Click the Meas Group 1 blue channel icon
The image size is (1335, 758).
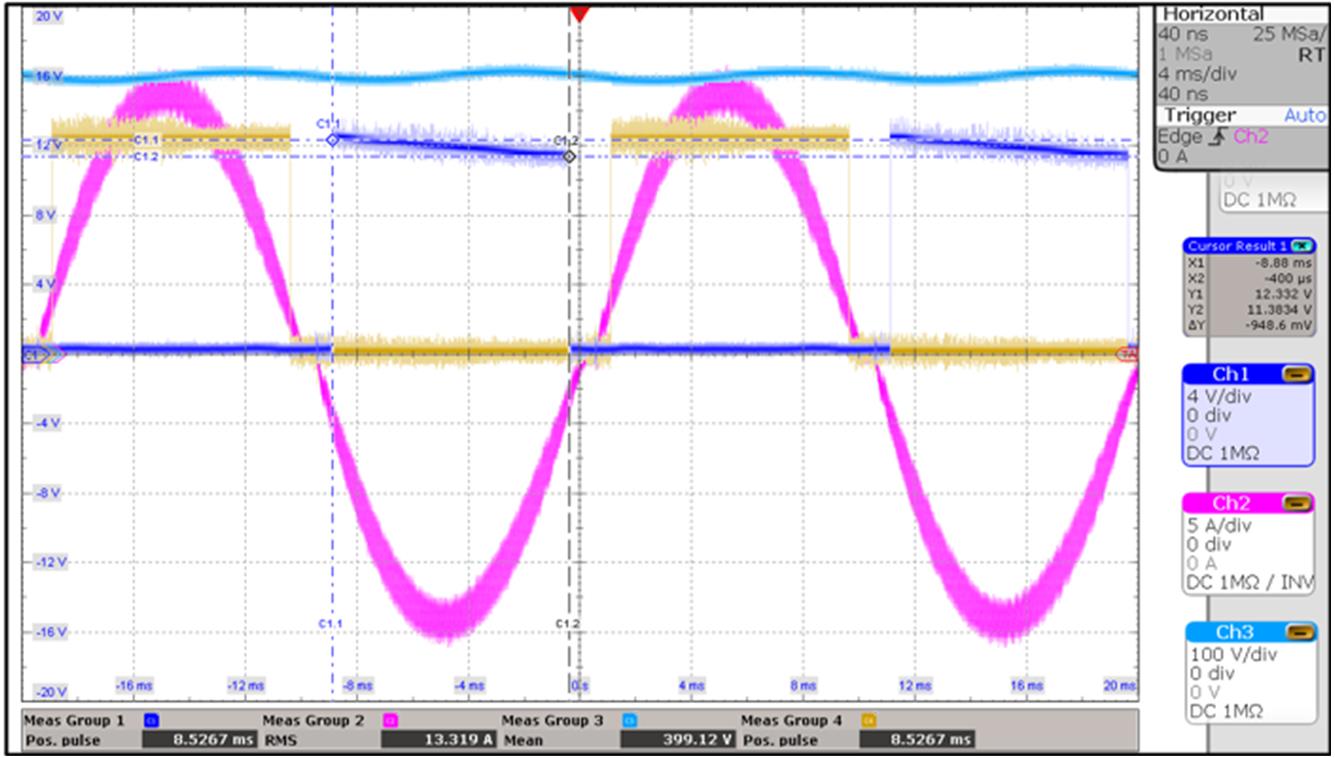pyautogui.click(x=151, y=720)
